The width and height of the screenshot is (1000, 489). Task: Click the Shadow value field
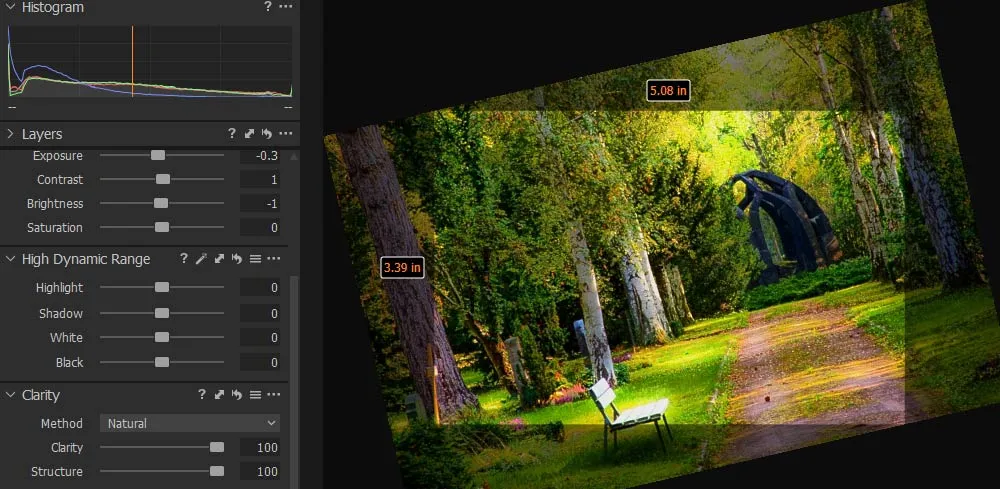click(x=260, y=314)
